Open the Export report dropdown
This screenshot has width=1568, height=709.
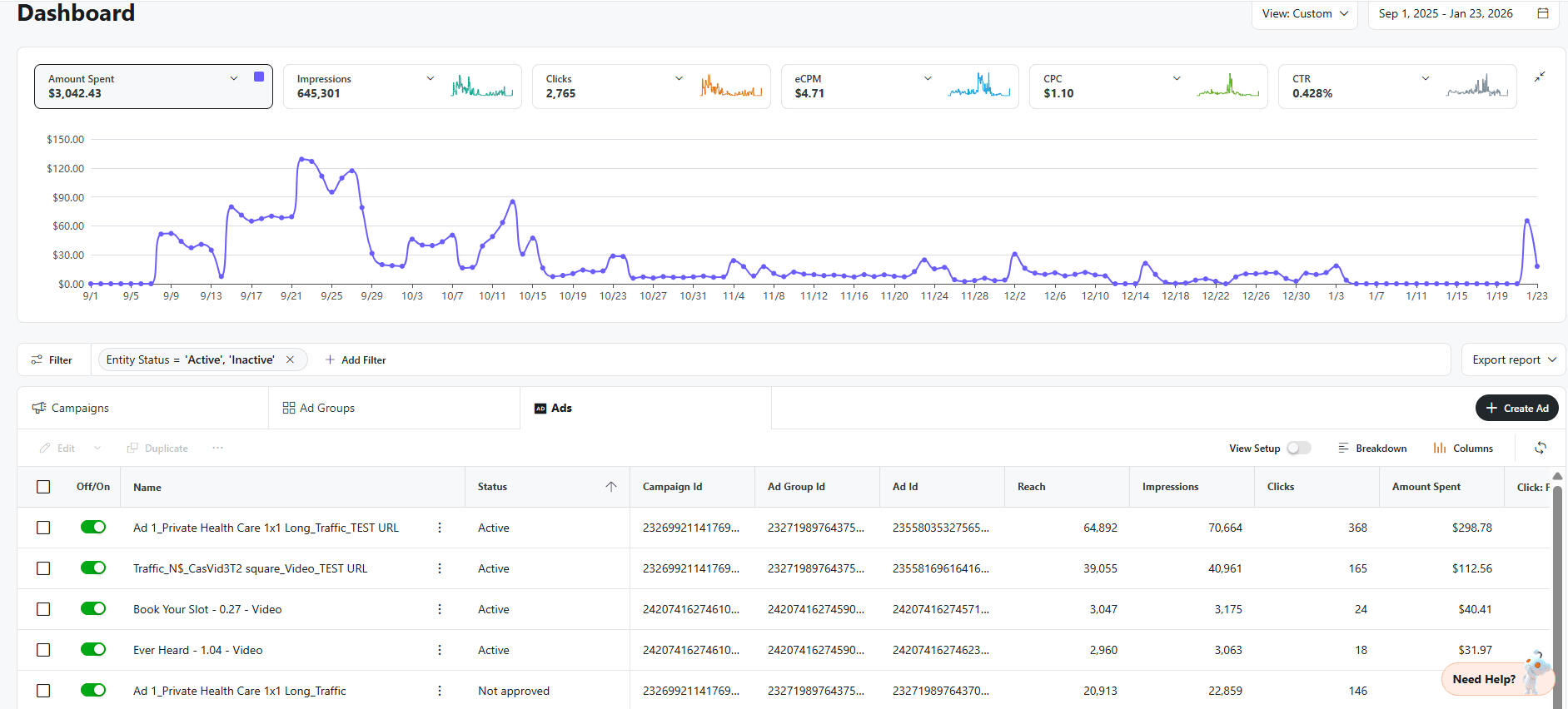tap(1514, 359)
